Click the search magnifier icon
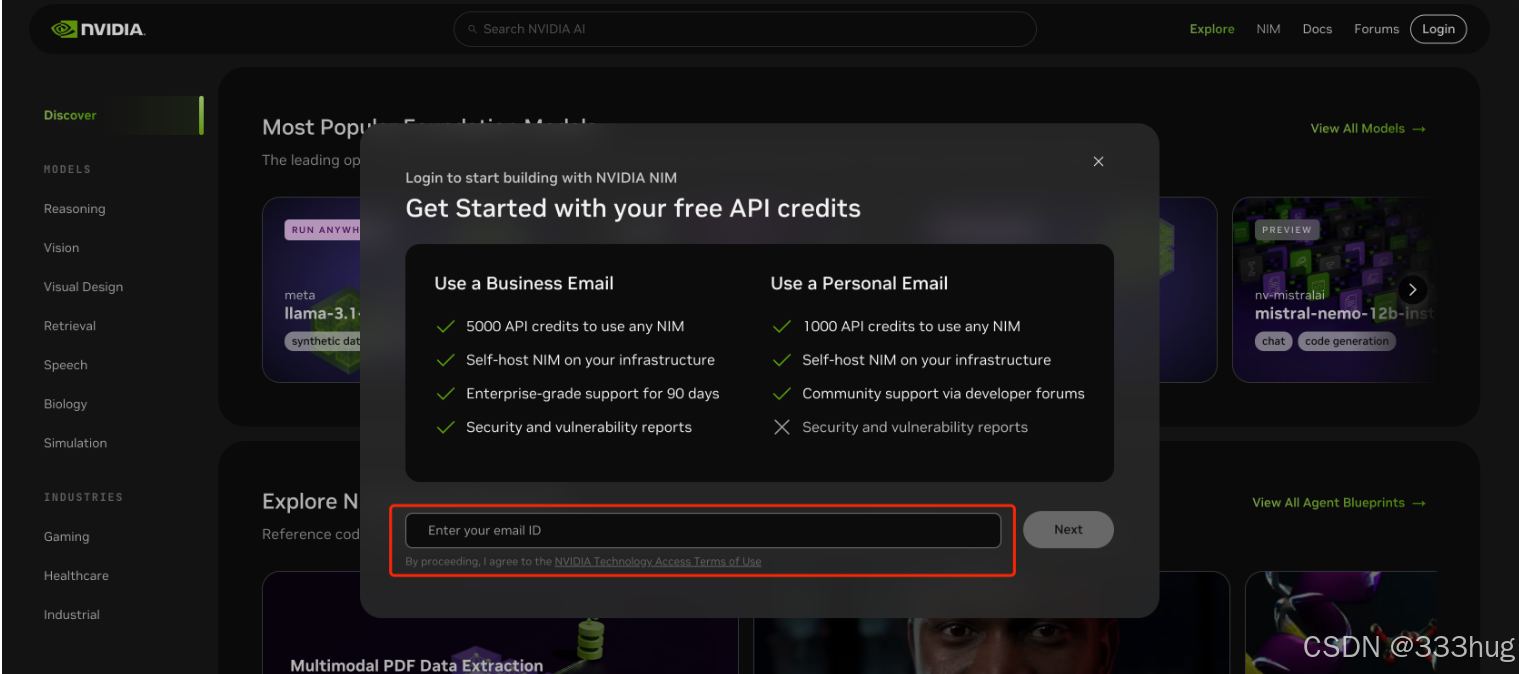Image resolution: width=1519 pixels, height=674 pixels. (x=473, y=30)
